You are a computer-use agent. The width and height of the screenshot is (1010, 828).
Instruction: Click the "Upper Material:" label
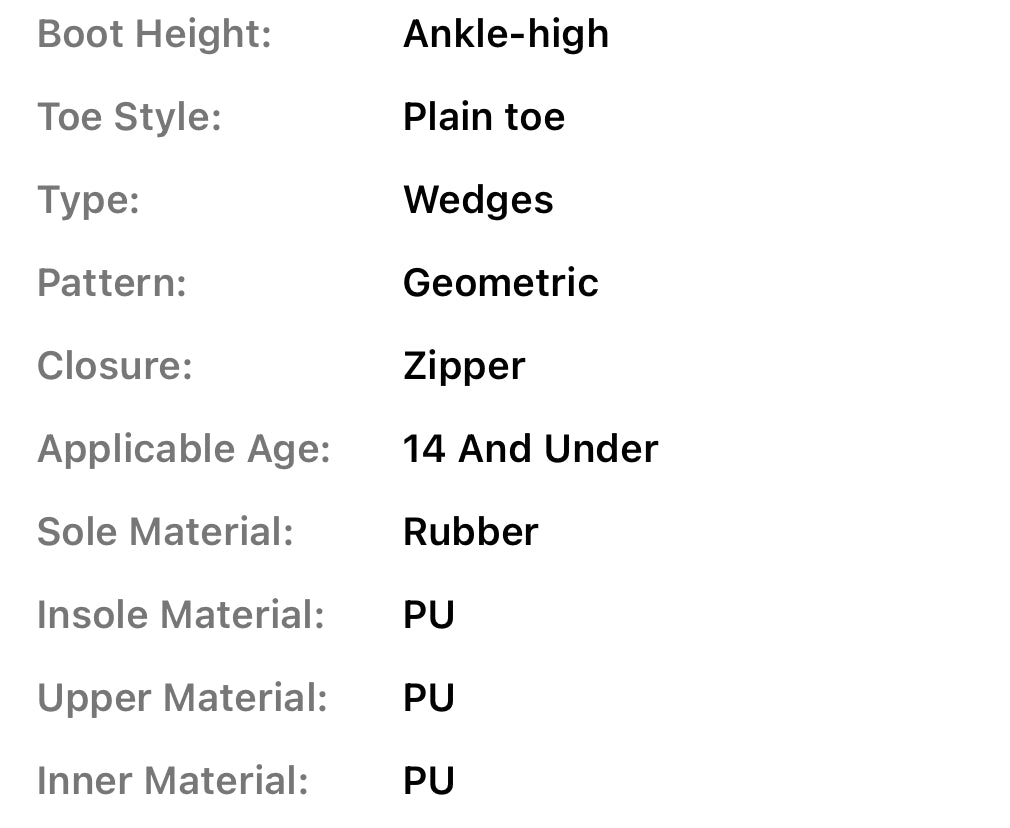tap(182, 698)
